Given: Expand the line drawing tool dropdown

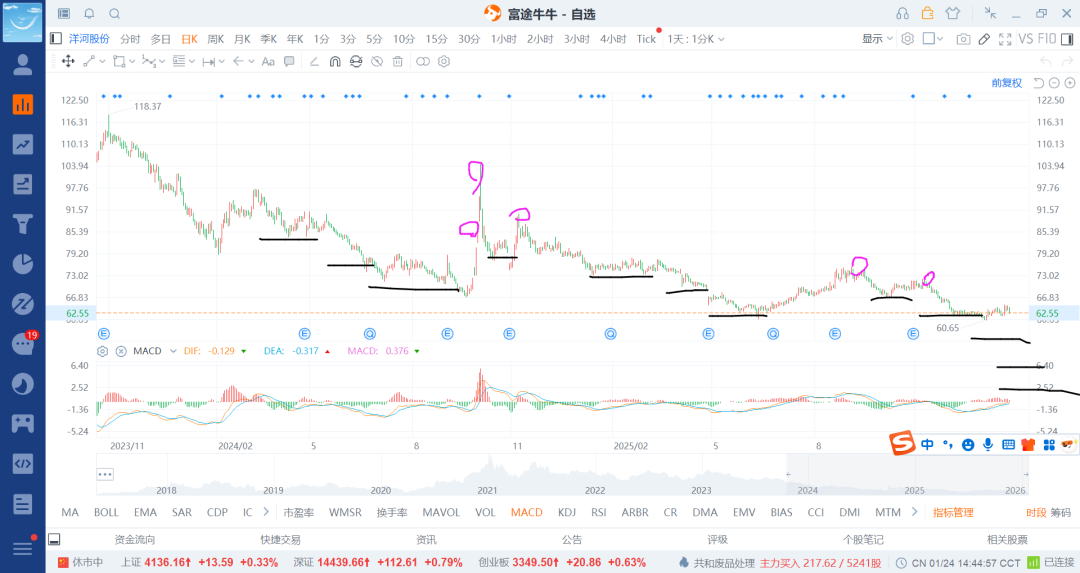Looking at the screenshot, I should [x=102, y=61].
